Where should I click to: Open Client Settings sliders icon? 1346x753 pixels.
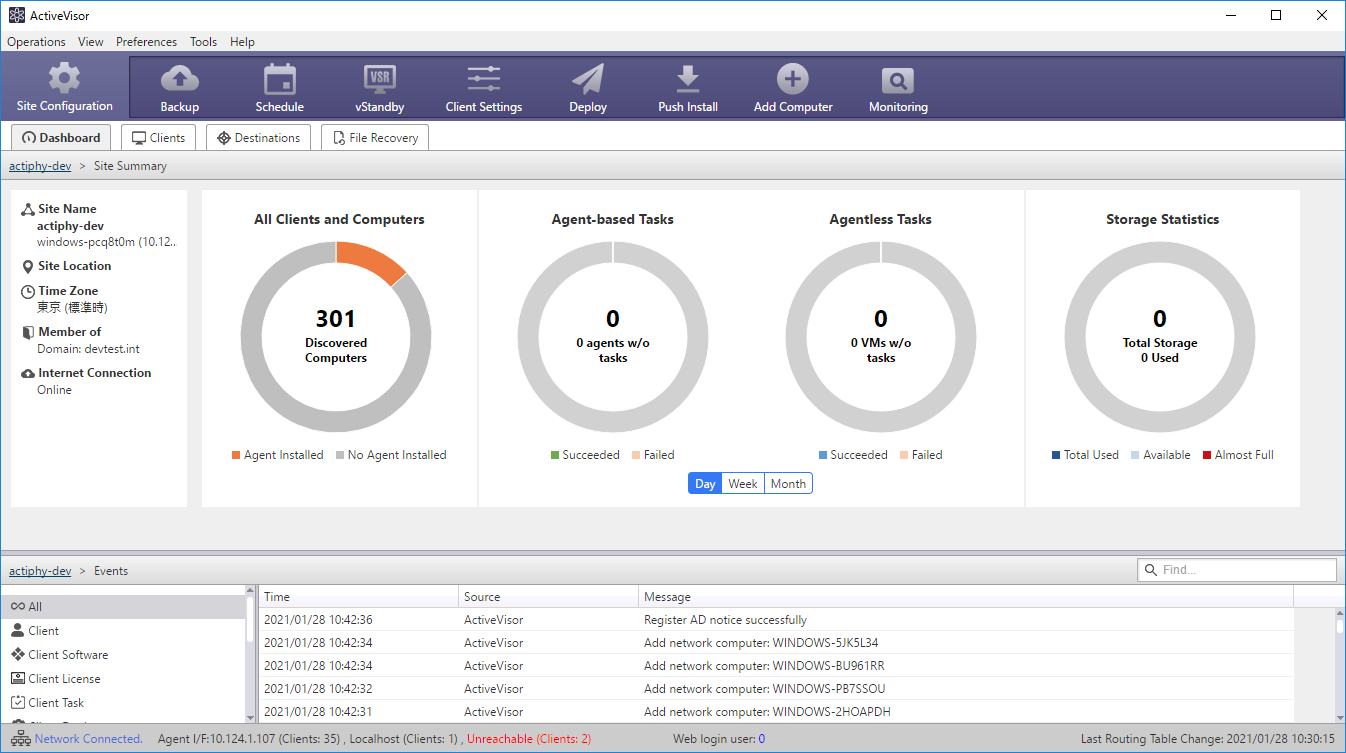pyautogui.click(x=484, y=79)
